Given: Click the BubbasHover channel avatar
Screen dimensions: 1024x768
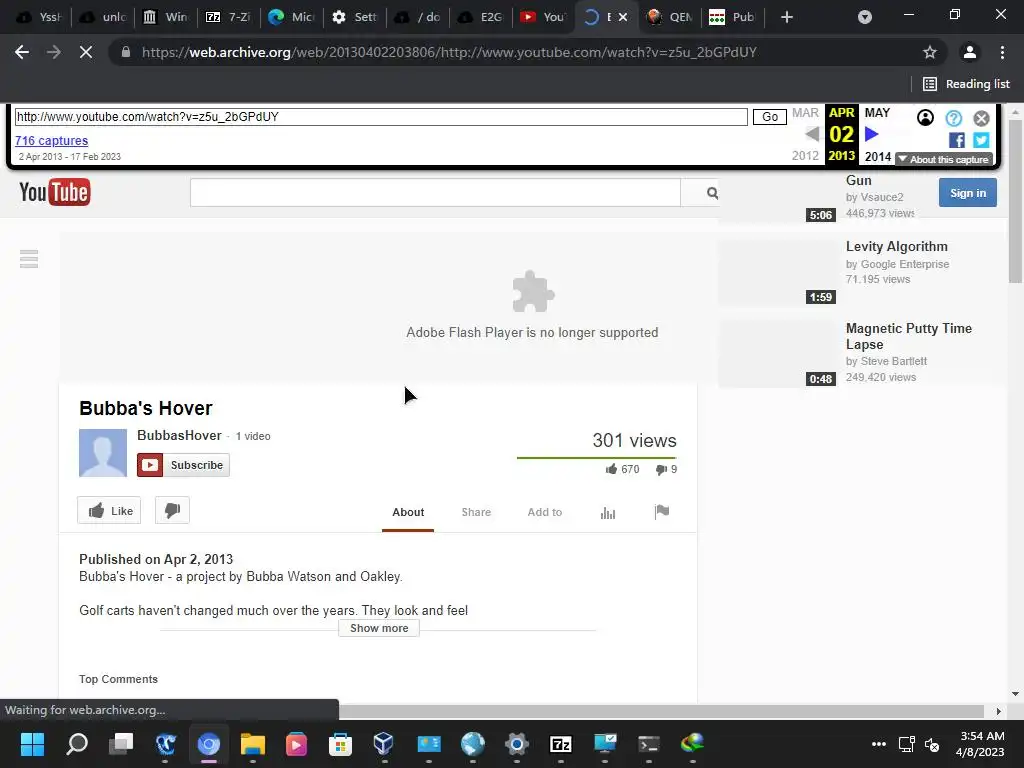Looking at the screenshot, I should 103,453.
